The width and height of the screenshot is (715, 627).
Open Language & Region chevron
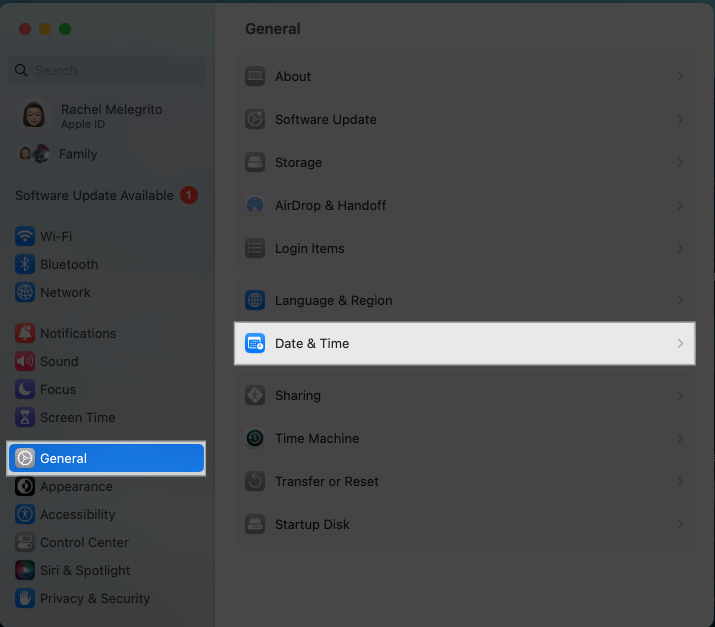(680, 301)
